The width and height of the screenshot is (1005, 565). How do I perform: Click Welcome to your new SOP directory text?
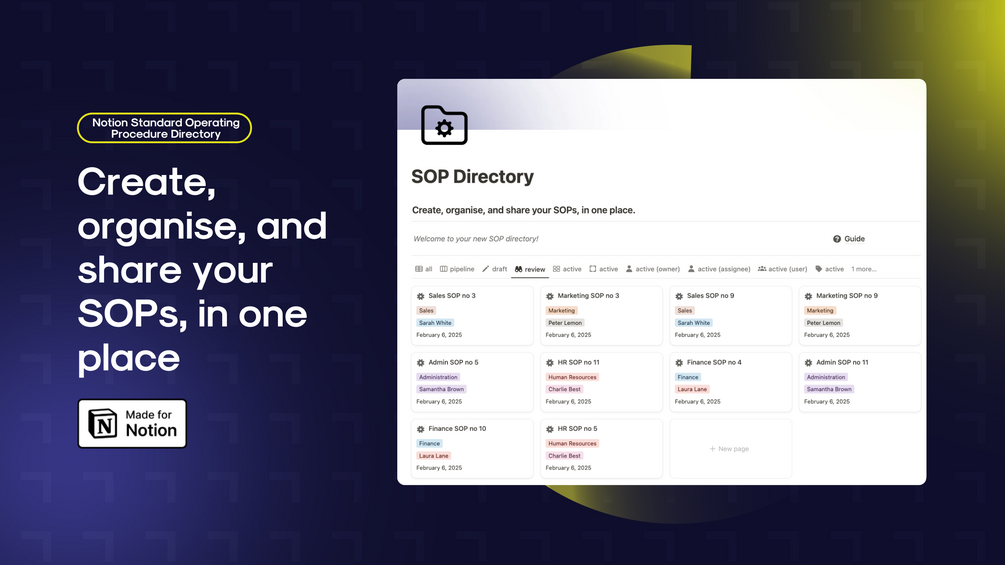pos(476,239)
